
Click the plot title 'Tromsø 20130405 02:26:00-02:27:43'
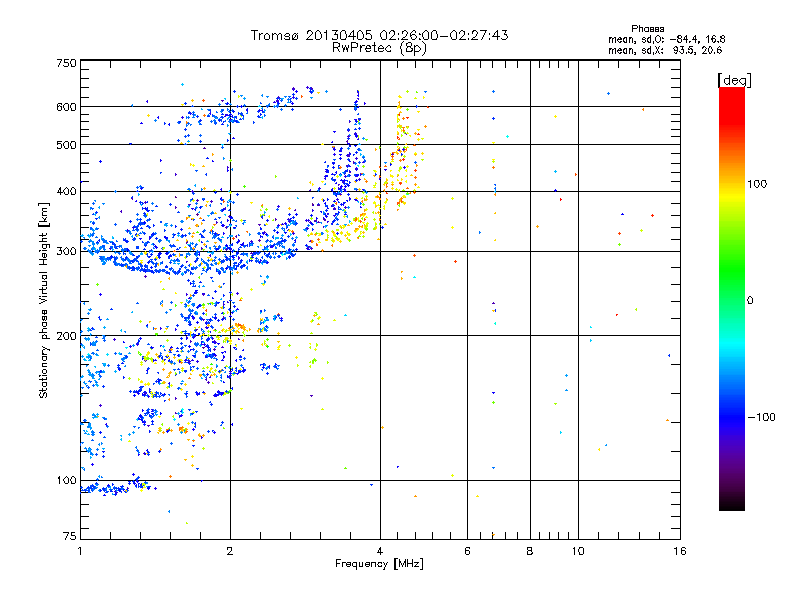379,35
